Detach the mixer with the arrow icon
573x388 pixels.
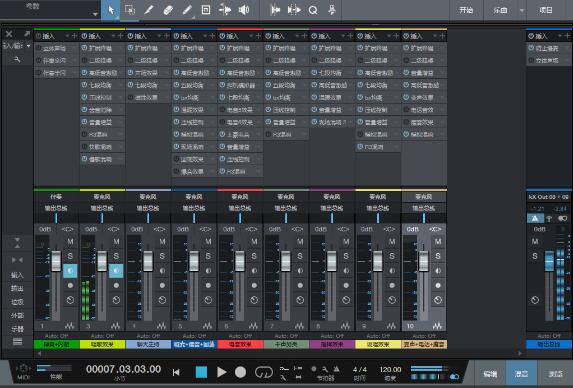[27, 34]
